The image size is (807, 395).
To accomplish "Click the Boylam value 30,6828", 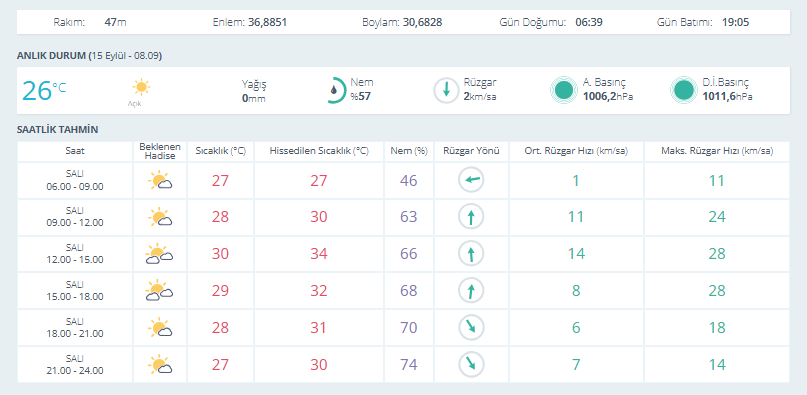I will click(423, 23).
